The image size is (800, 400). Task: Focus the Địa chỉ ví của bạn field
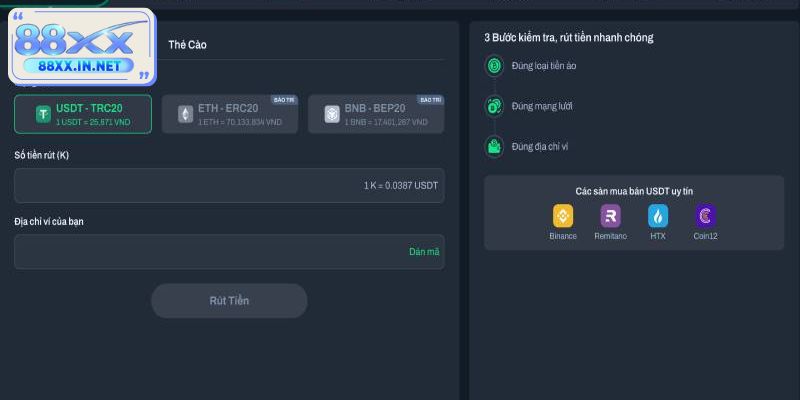tap(229, 252)
